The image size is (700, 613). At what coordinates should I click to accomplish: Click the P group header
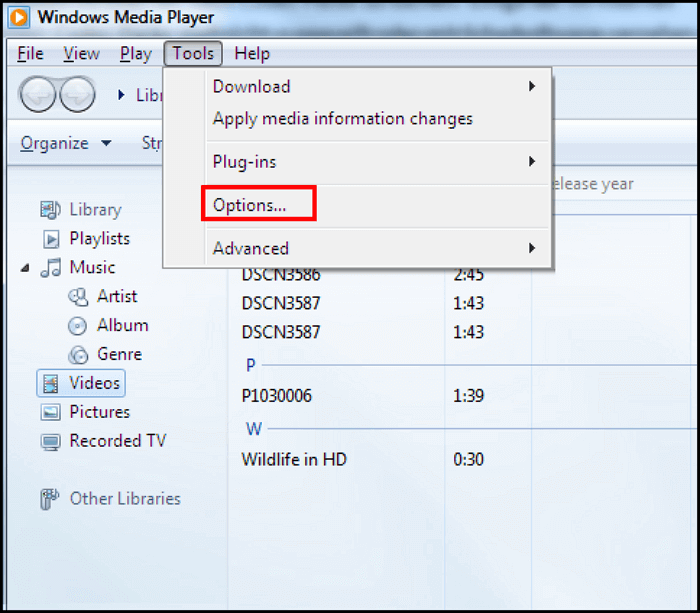tap(251, 365)
